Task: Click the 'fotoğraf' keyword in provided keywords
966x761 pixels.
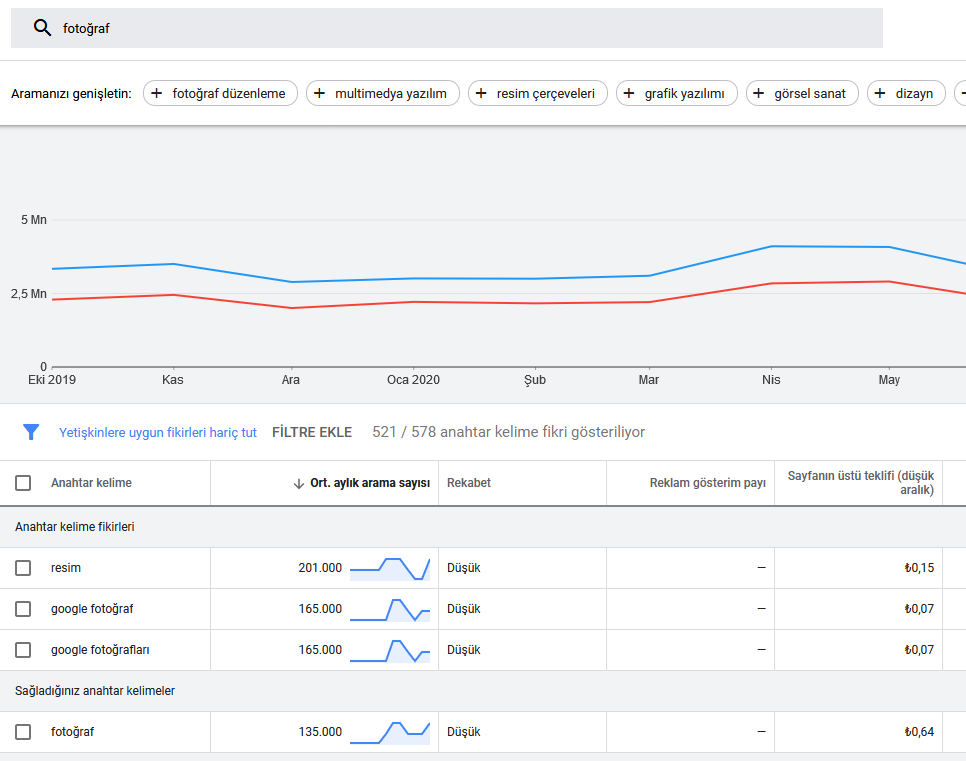Action: [x=73, y=731]
